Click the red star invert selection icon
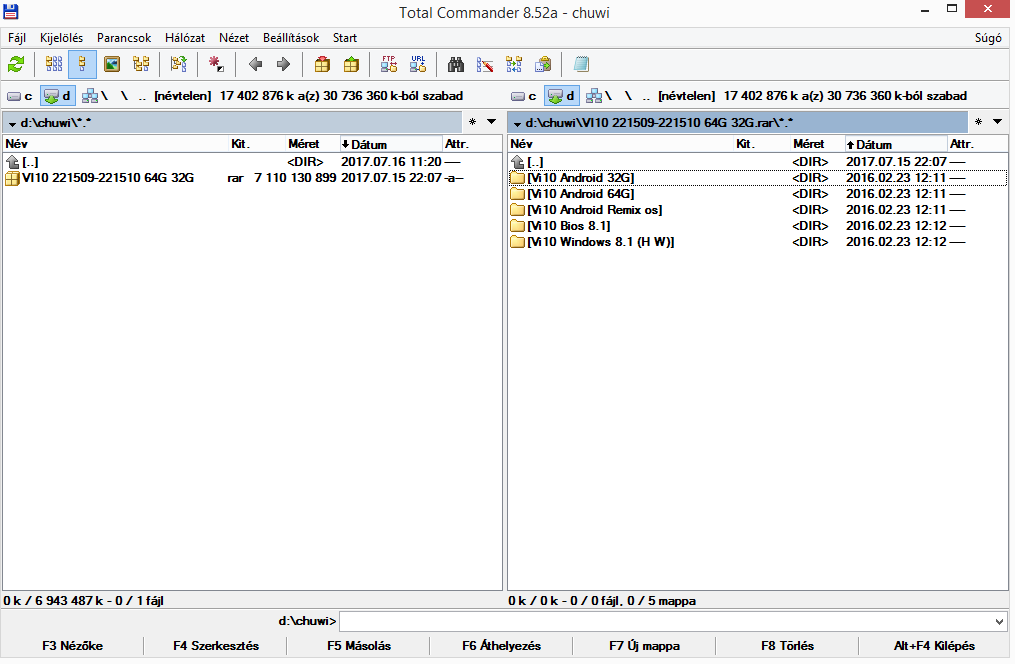 (x=216, y=64)
